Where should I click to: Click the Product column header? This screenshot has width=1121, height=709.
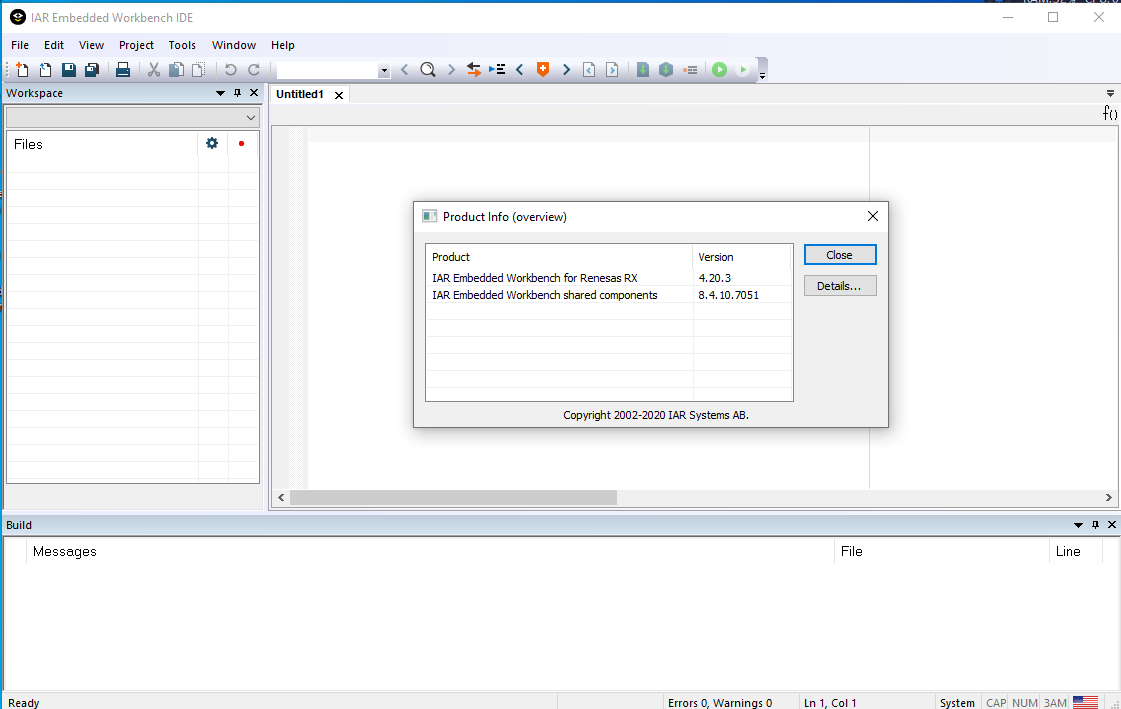pos(559,257)
